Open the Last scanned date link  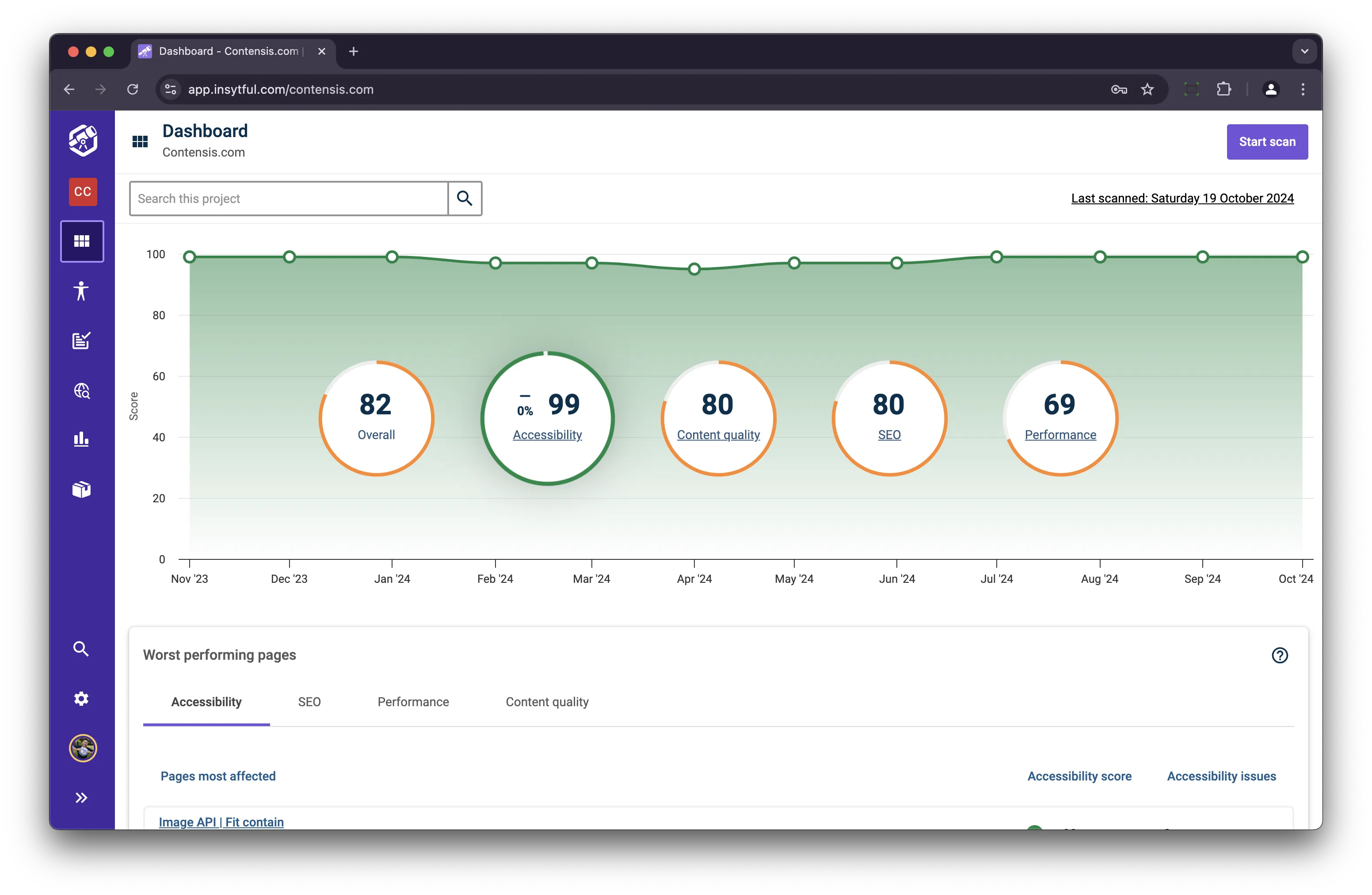tap(1182, 199)
